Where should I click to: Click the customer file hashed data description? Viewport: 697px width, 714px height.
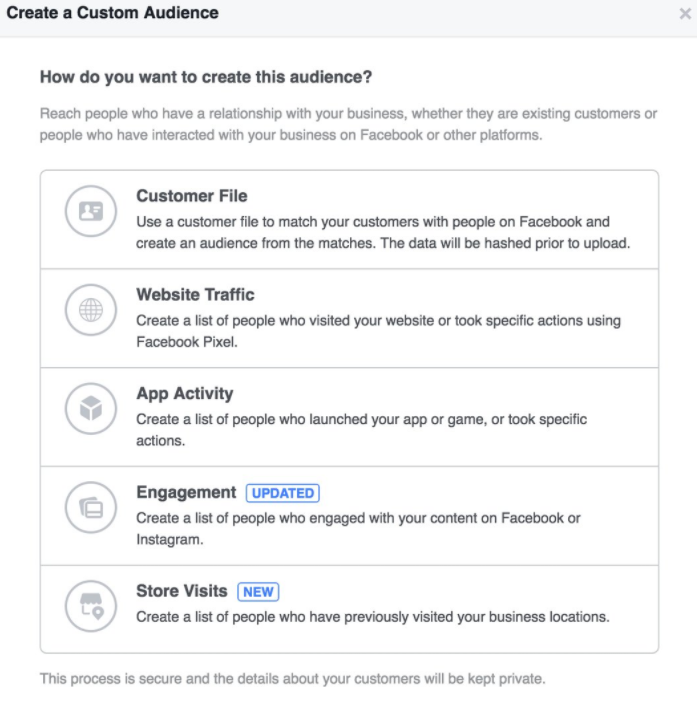382,232
